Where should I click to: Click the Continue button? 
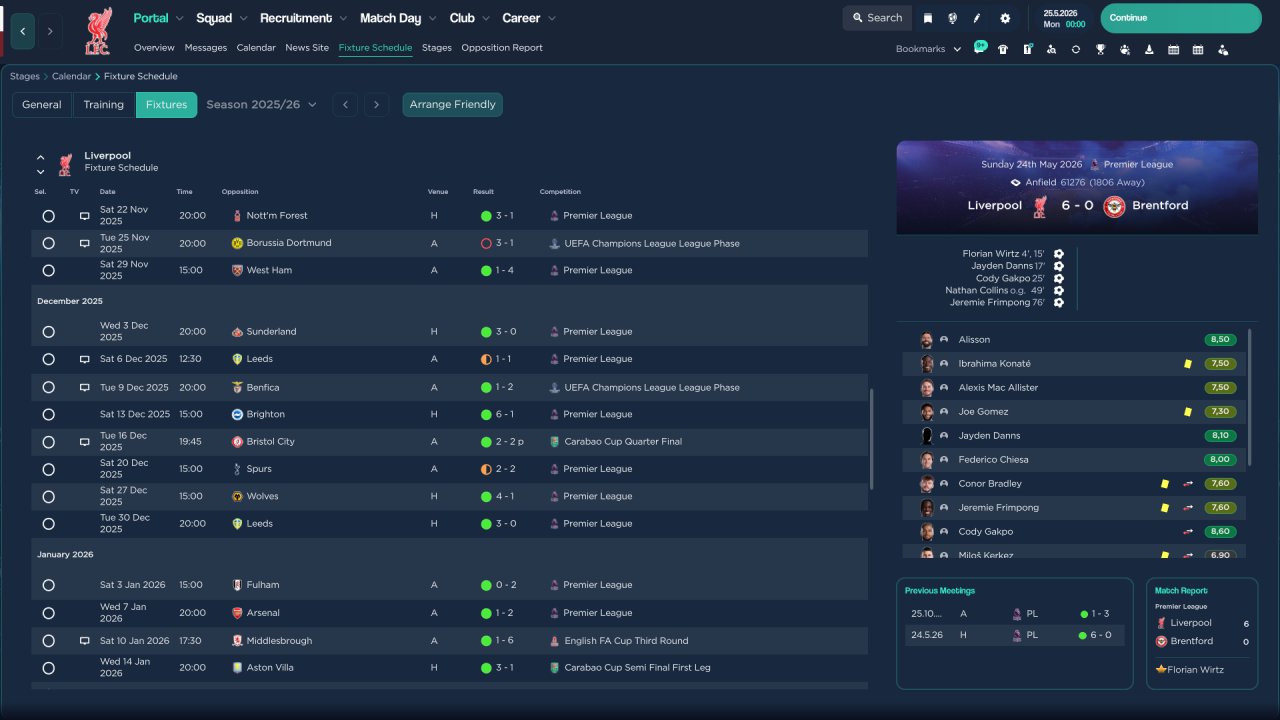1181,18
